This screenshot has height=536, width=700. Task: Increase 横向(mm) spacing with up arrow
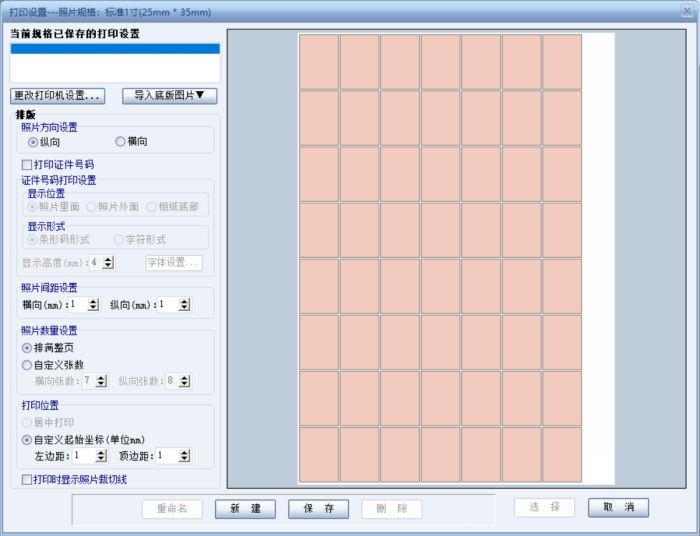(93, 302)
